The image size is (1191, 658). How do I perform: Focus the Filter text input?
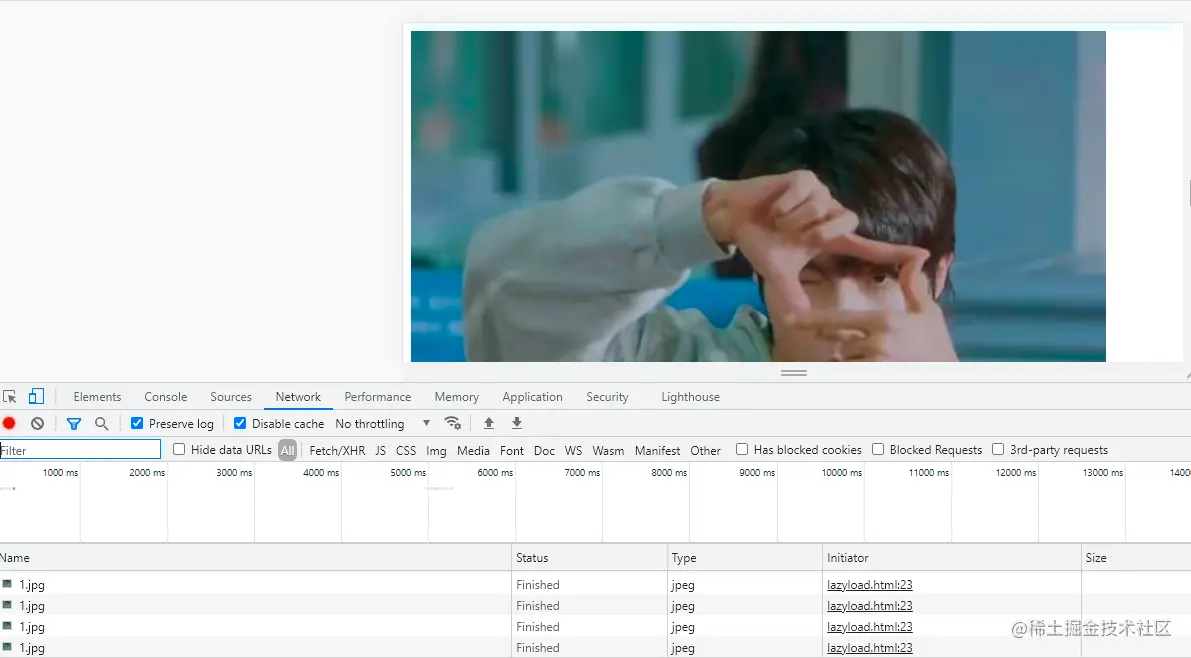[80, 450]
